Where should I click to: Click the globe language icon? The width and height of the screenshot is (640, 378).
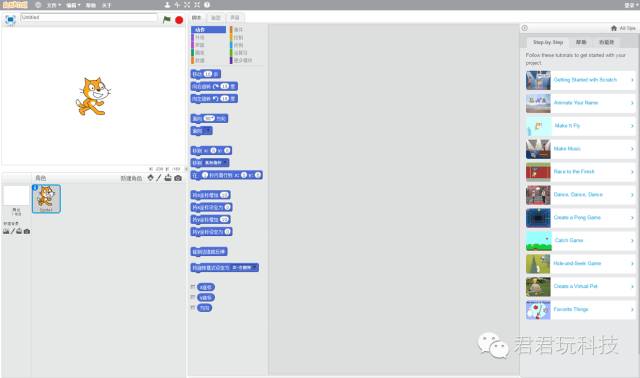point(38,5)
